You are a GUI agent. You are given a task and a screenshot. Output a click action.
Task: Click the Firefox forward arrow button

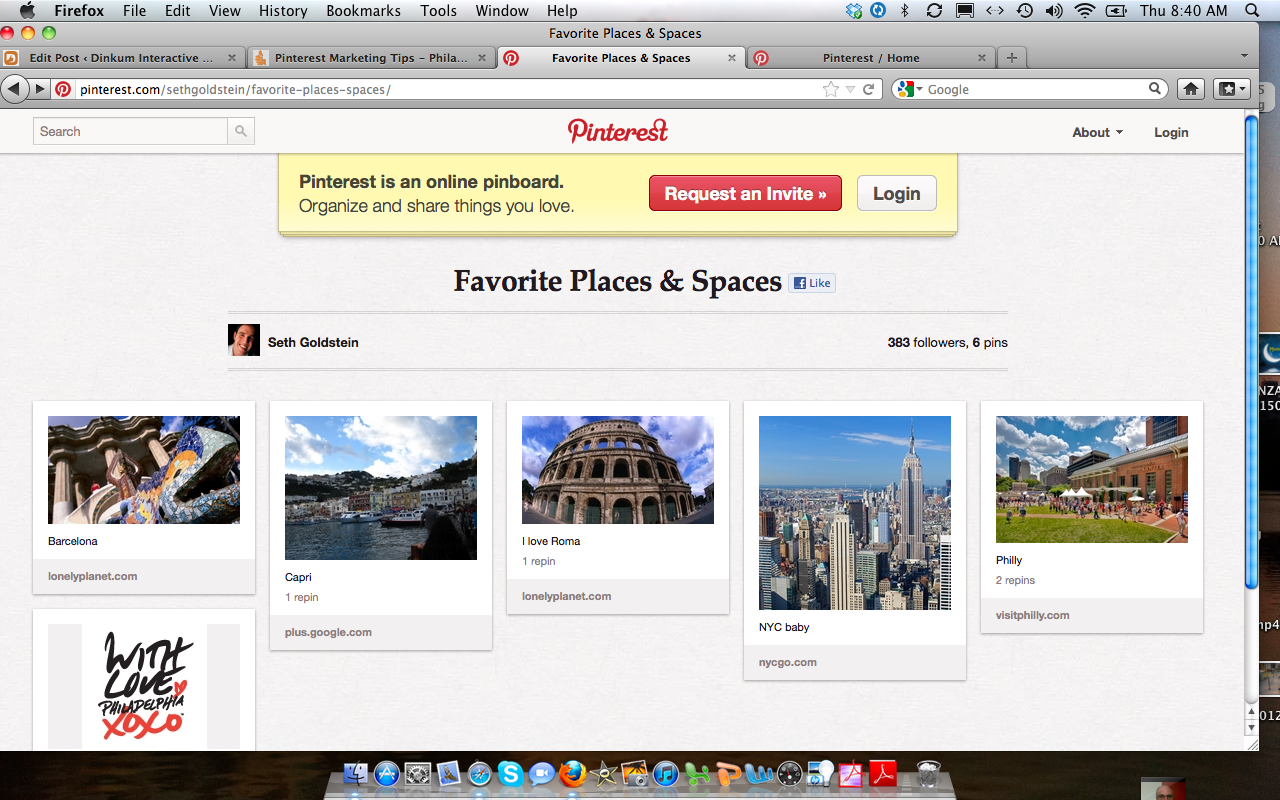[x=40, y=89]
